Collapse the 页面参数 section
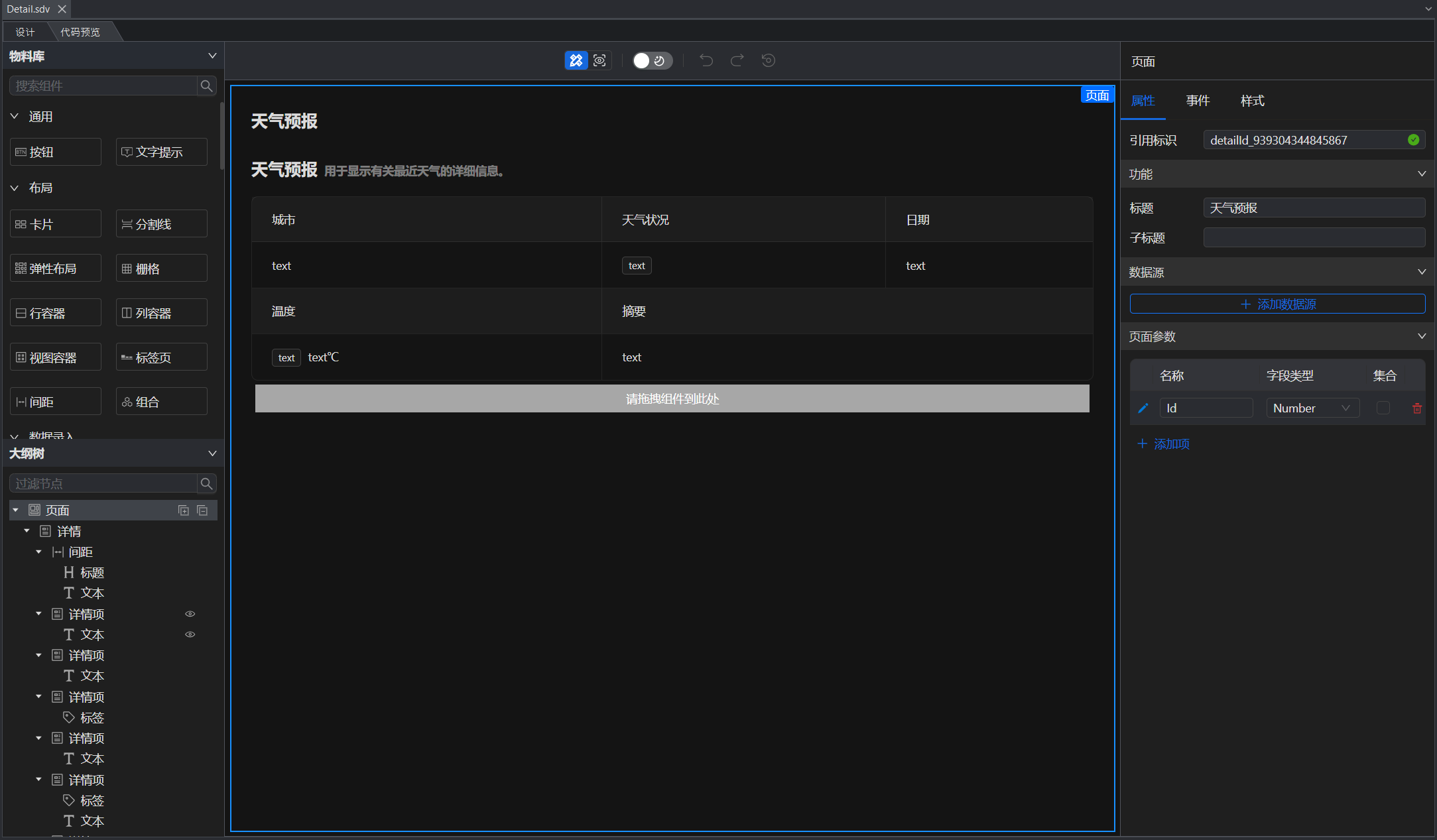Screen dimensions: 1437x840 click(x=1422, y=336)
